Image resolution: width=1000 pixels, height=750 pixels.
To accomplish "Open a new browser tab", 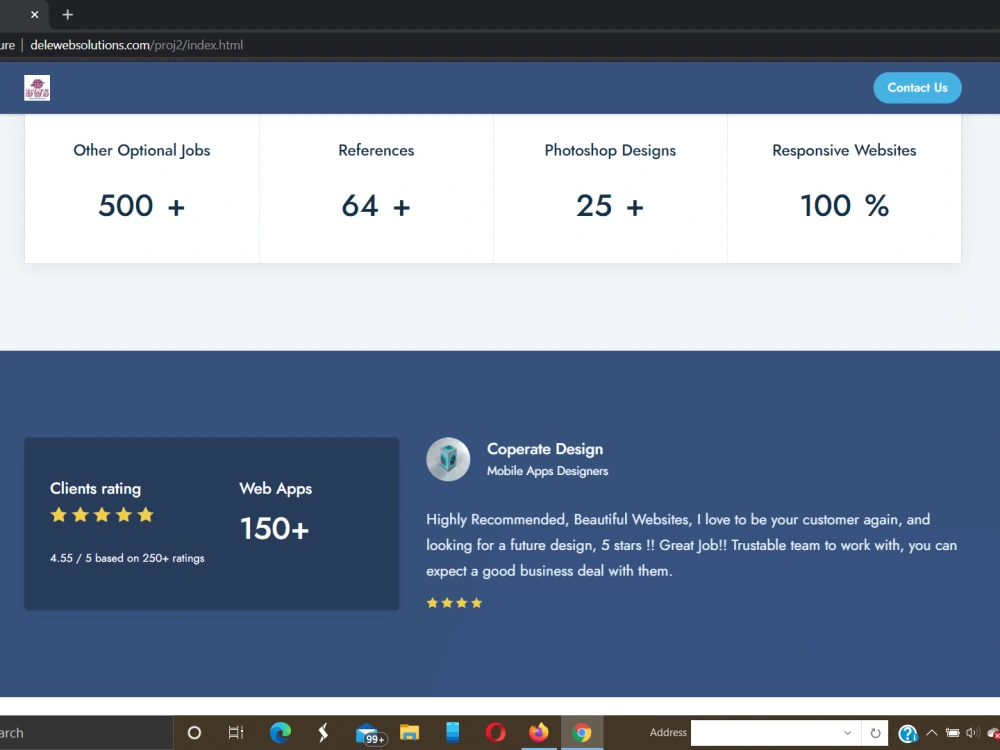I will (68, 14).
